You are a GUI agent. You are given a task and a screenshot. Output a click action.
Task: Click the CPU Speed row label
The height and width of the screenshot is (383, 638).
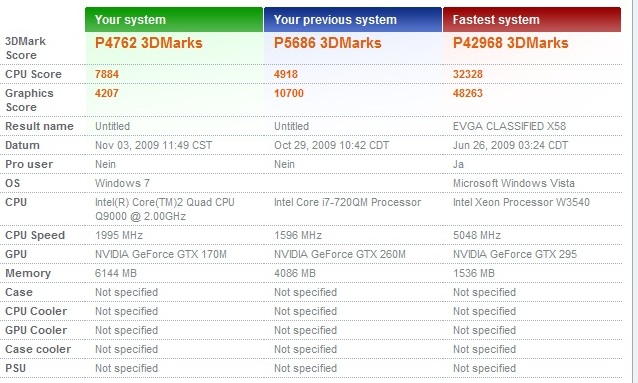point(35,235)
